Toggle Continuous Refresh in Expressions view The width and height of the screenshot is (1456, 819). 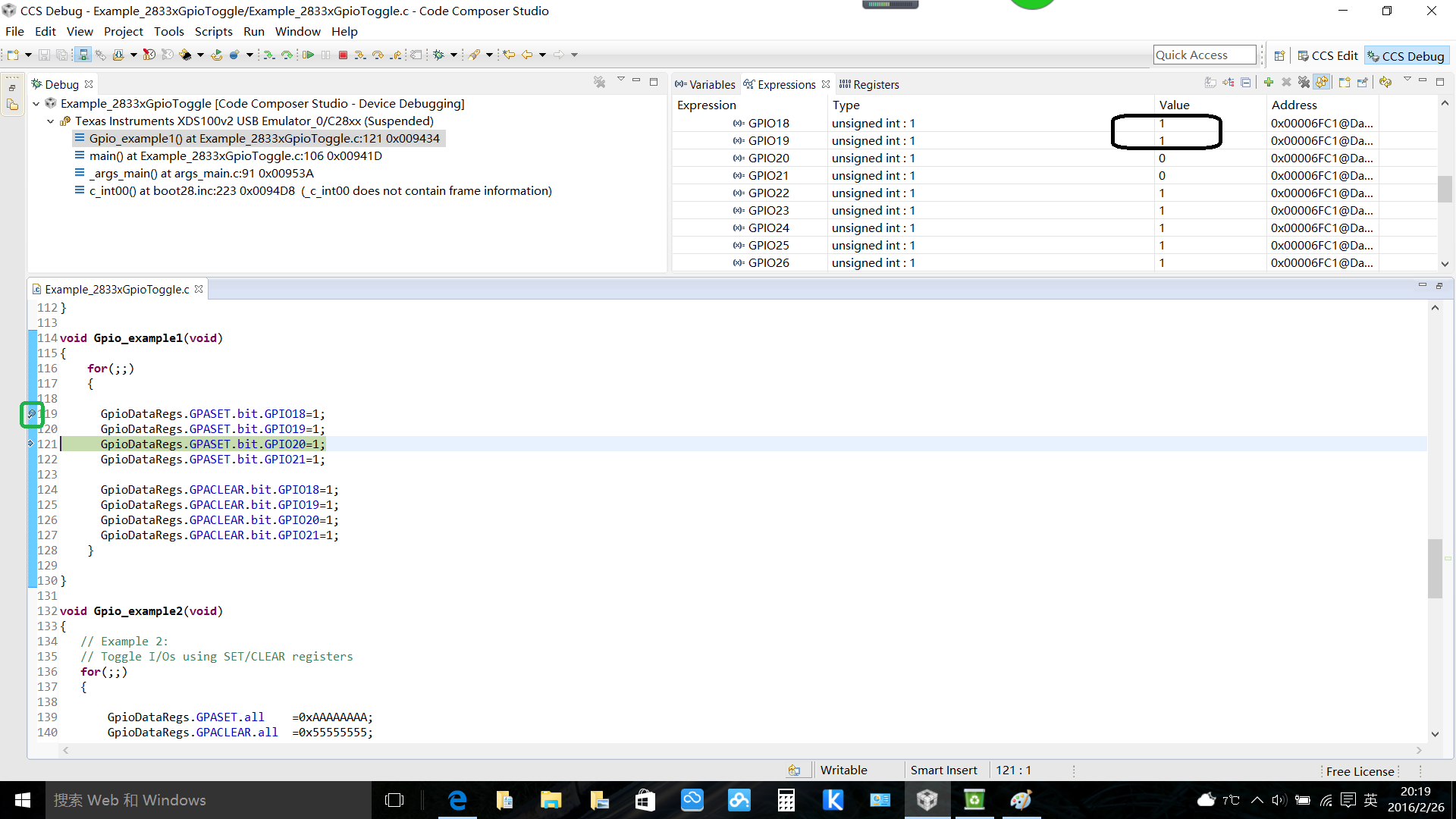(x=1322, y=82)
